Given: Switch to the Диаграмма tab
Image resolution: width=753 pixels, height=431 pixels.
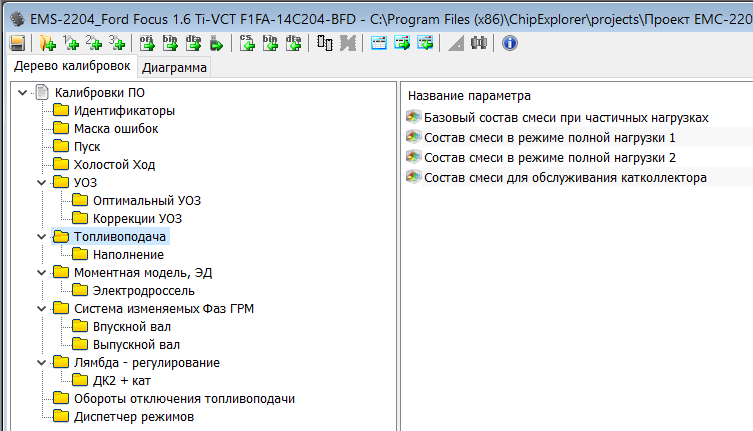Looking at the screenshot, I should click(175, 68).
